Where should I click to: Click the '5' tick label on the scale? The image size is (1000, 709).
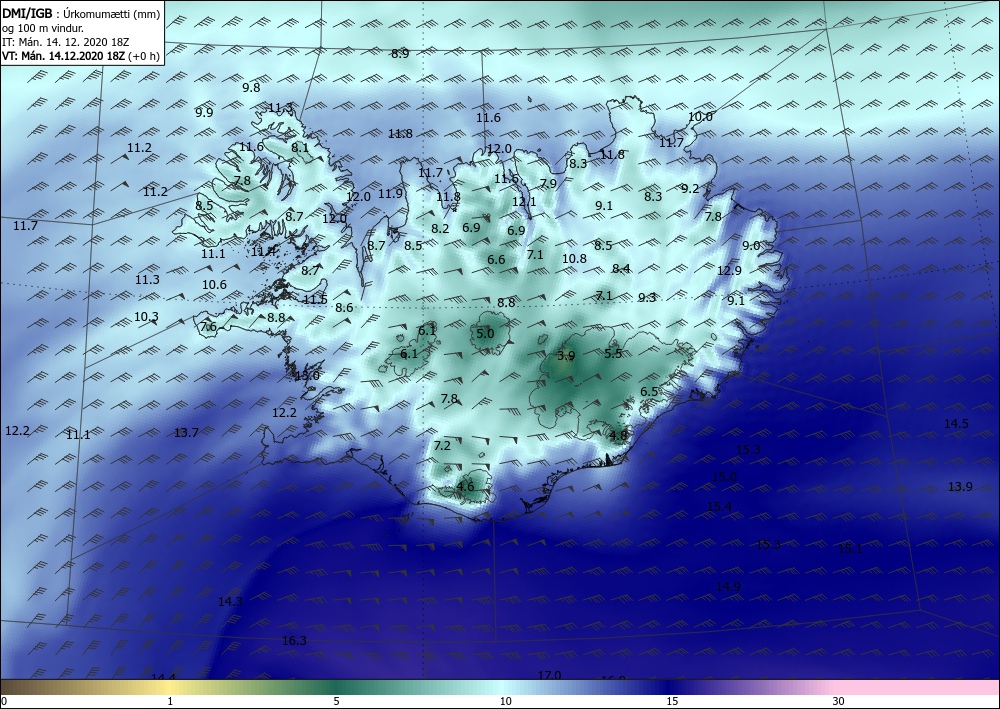336,701
